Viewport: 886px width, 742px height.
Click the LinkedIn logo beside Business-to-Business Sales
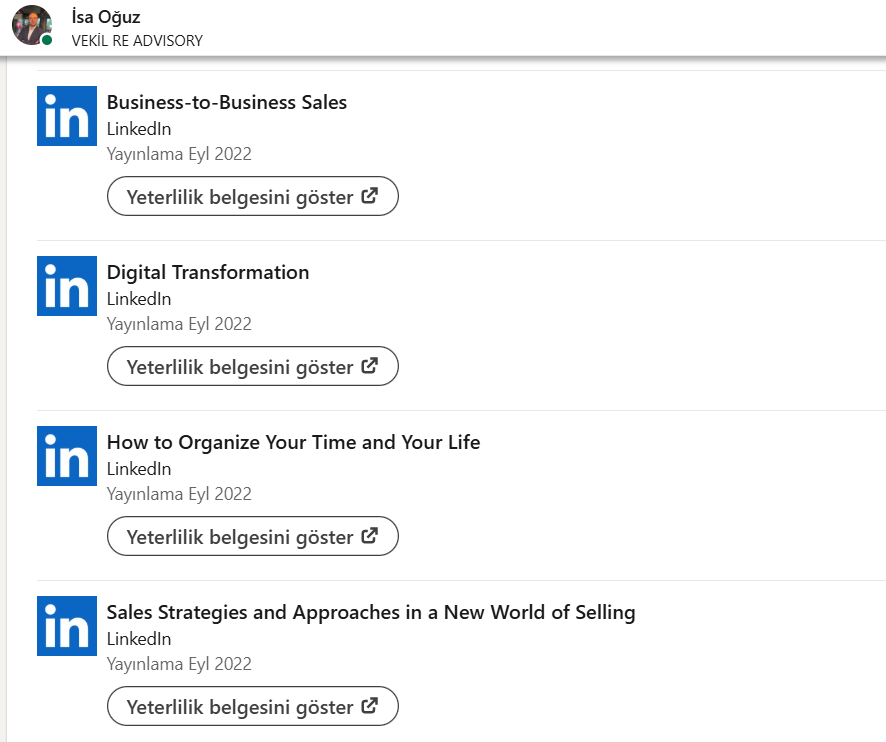[x=67, y=116]
